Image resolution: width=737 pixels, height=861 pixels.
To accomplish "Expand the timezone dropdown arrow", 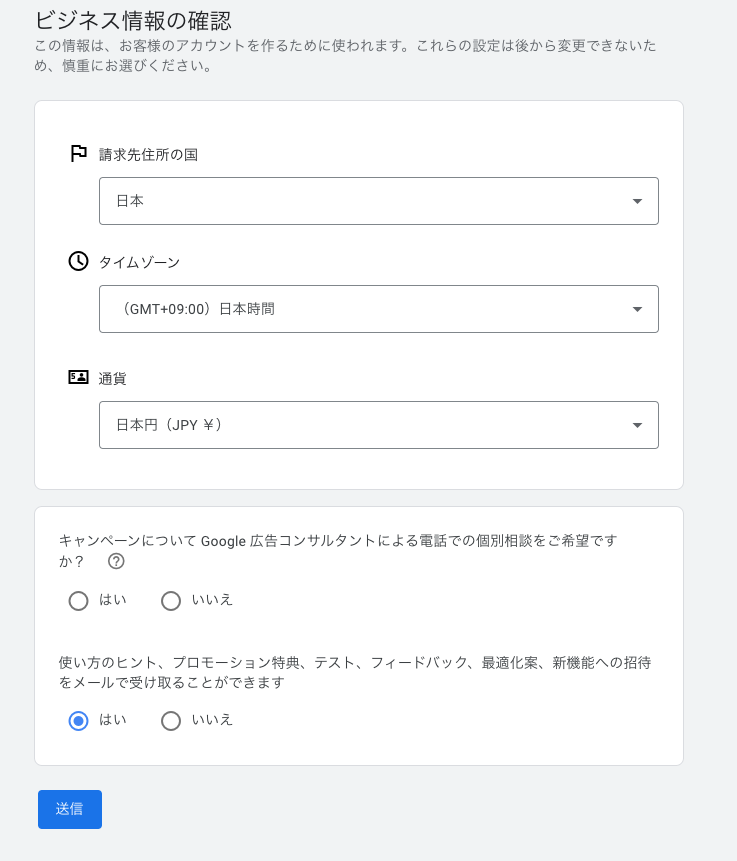I will click(637, 309).
